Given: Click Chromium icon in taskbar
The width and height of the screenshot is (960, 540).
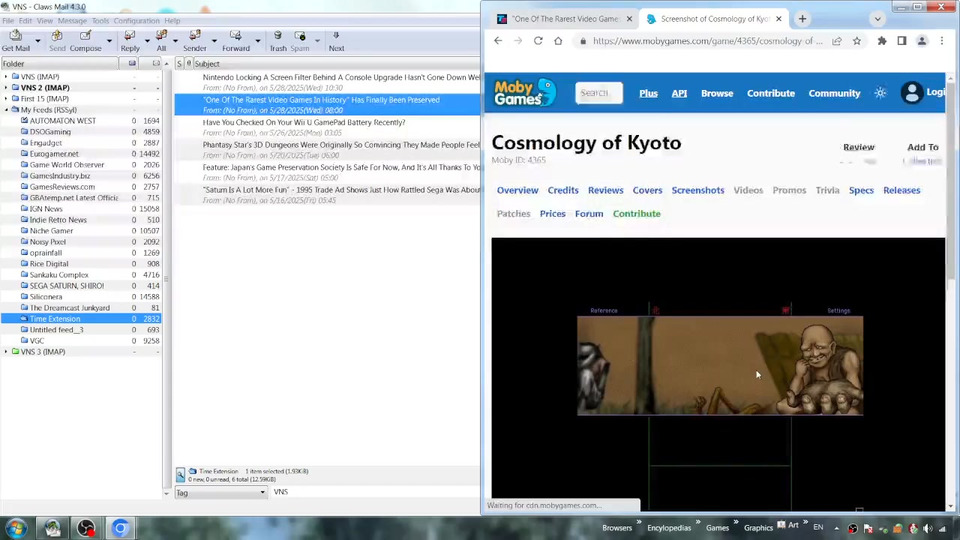Looking at the screenshot, I should point(120,528).
